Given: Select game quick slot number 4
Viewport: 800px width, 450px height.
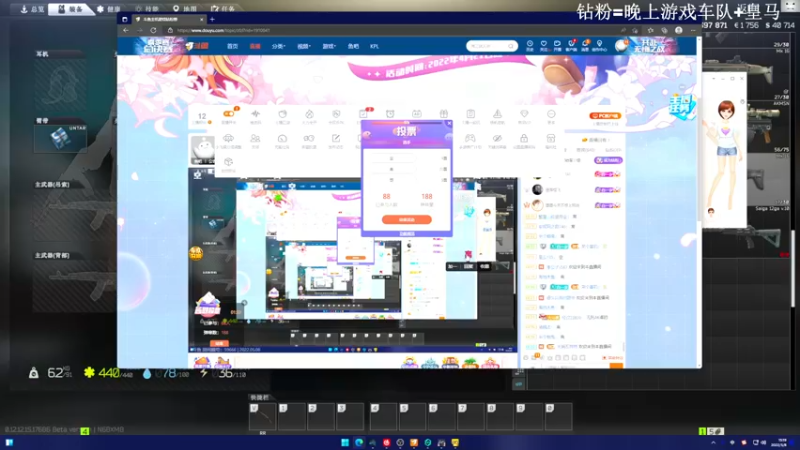Looking at the screenshot, I should click(383, 416).
